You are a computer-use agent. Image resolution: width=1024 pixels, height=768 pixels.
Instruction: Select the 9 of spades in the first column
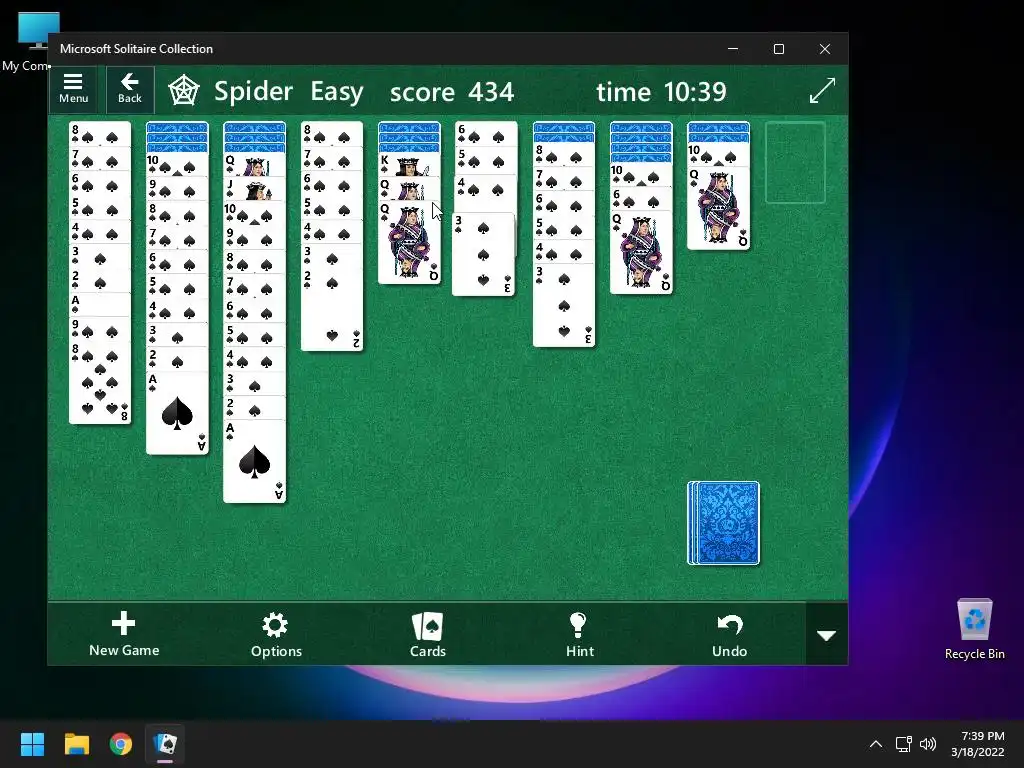pyautogui.click(x=100, y=330)
